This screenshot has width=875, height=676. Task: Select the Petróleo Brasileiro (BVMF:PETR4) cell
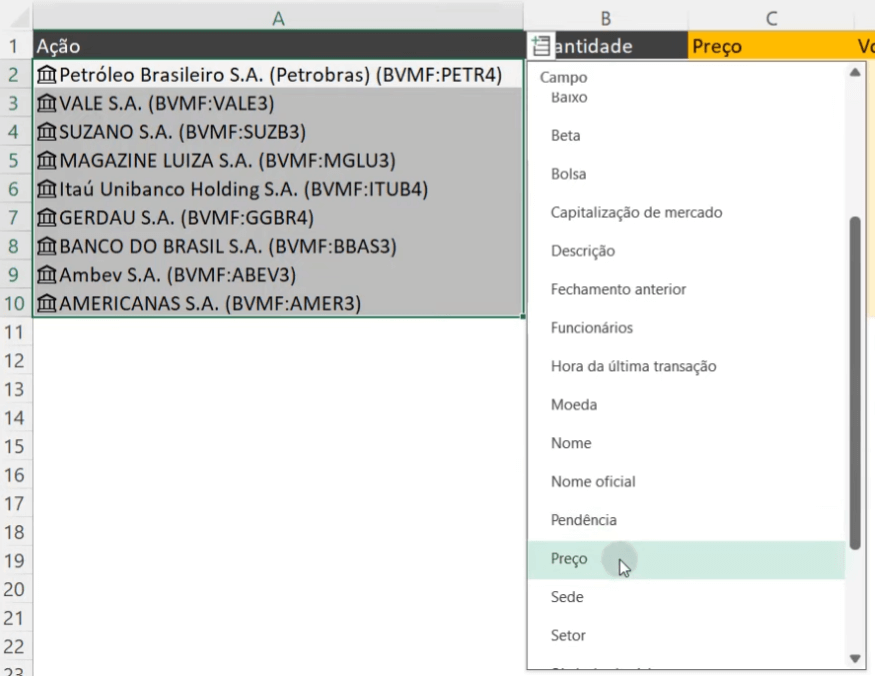coord(278,75)
